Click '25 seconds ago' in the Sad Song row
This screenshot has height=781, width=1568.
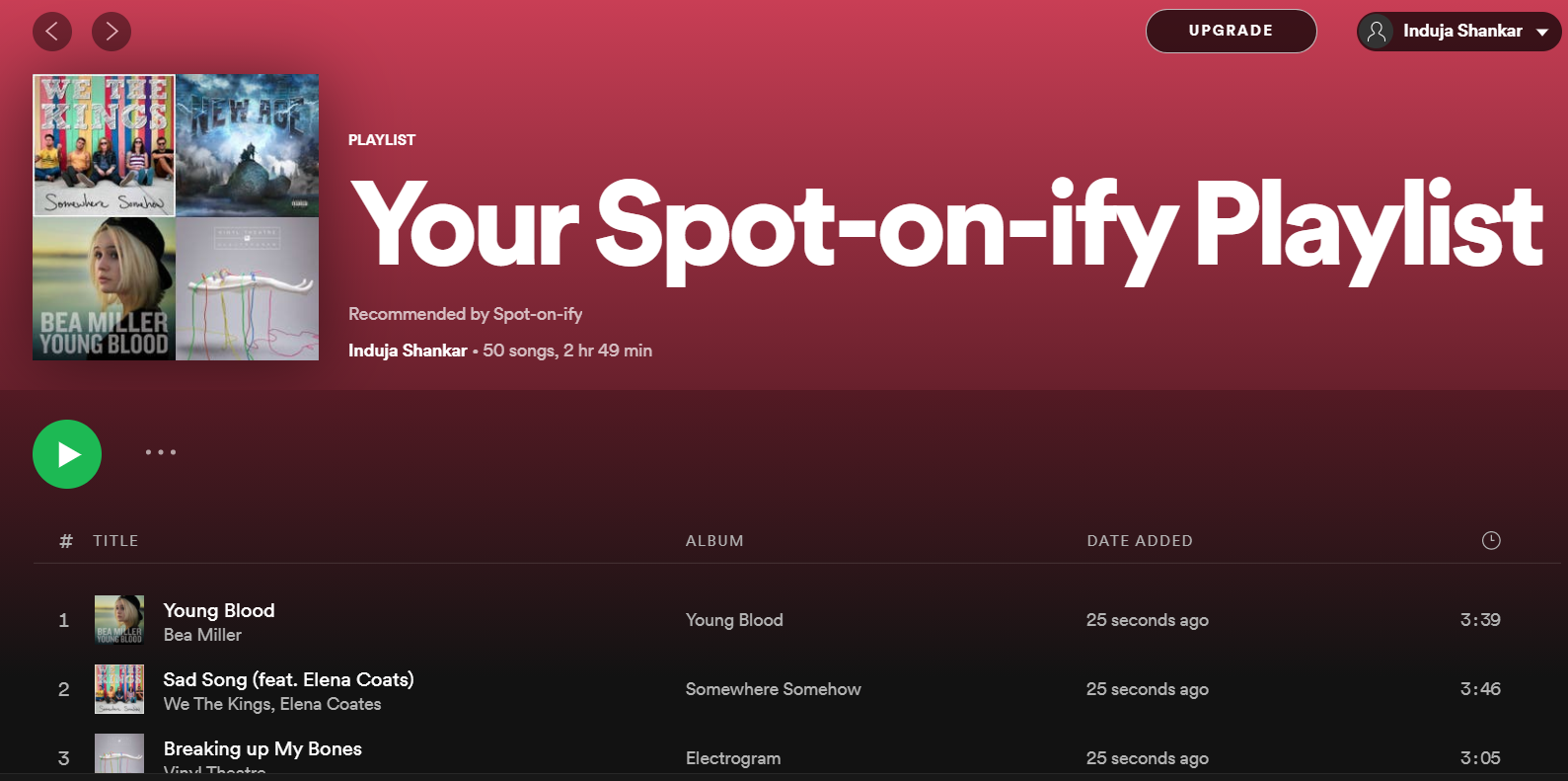point(1148,689)
